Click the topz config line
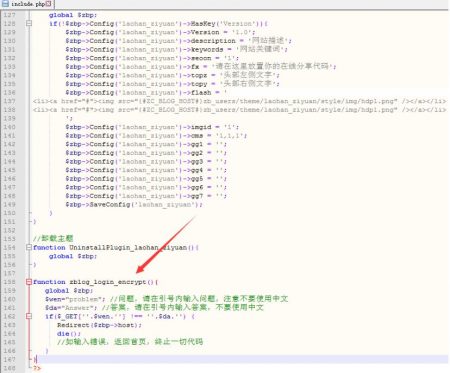Image resolution: width=450 pixels, height=373 pixels. (x=173, y=75)
